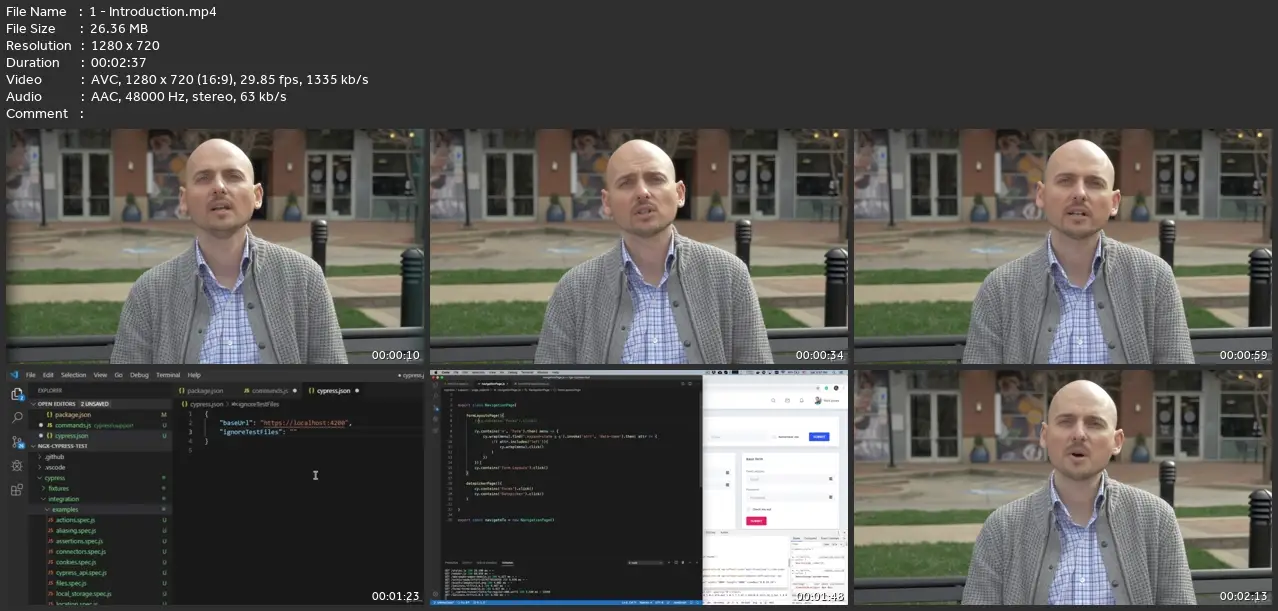Open the Selection menu
1278x611 pixels.
click(x=73, y=375)
